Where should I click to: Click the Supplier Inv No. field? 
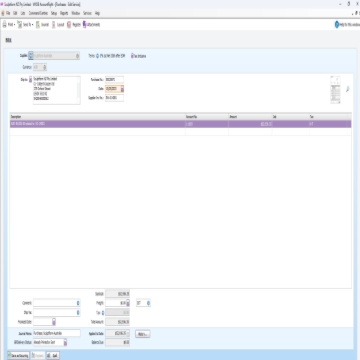click(114, 98)
